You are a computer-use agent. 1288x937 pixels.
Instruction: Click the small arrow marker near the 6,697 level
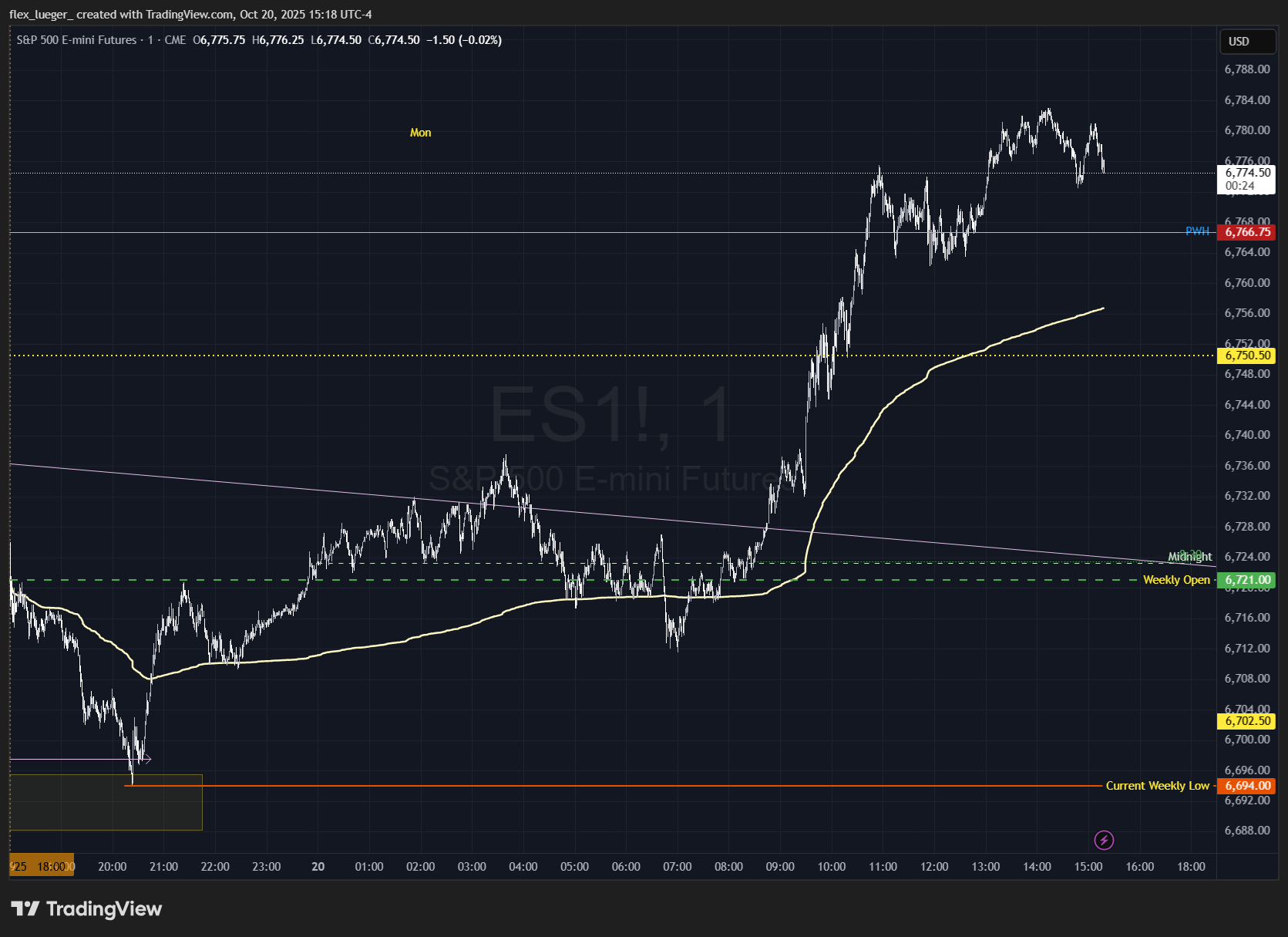147,760
